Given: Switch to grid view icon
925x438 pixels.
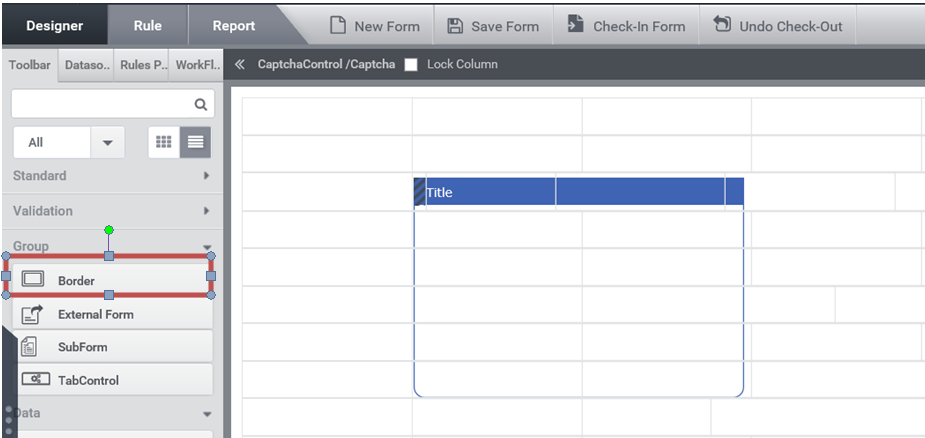Looking at the screenshot, I should coord(163,142).
